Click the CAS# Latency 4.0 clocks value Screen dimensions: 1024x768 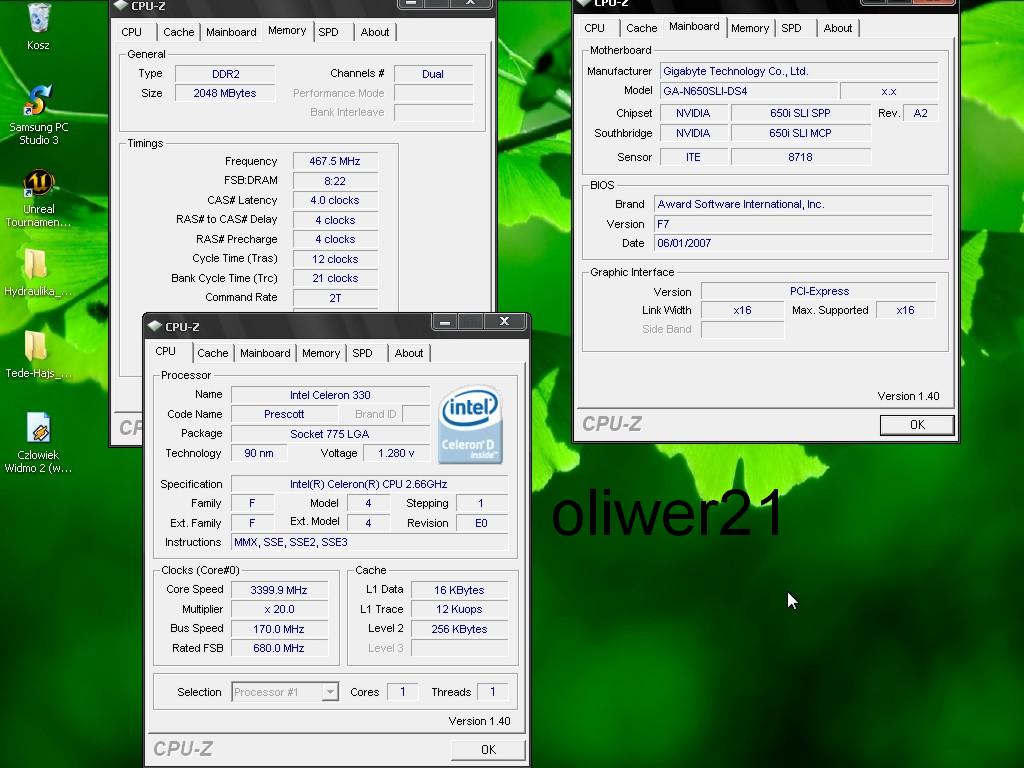click(x=335, y=200)
